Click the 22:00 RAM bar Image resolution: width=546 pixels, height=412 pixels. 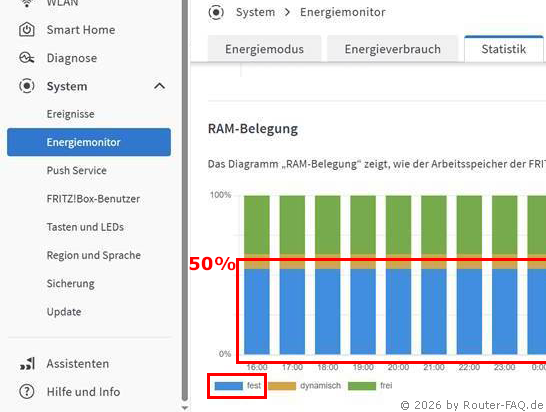[x=469, y=275]
